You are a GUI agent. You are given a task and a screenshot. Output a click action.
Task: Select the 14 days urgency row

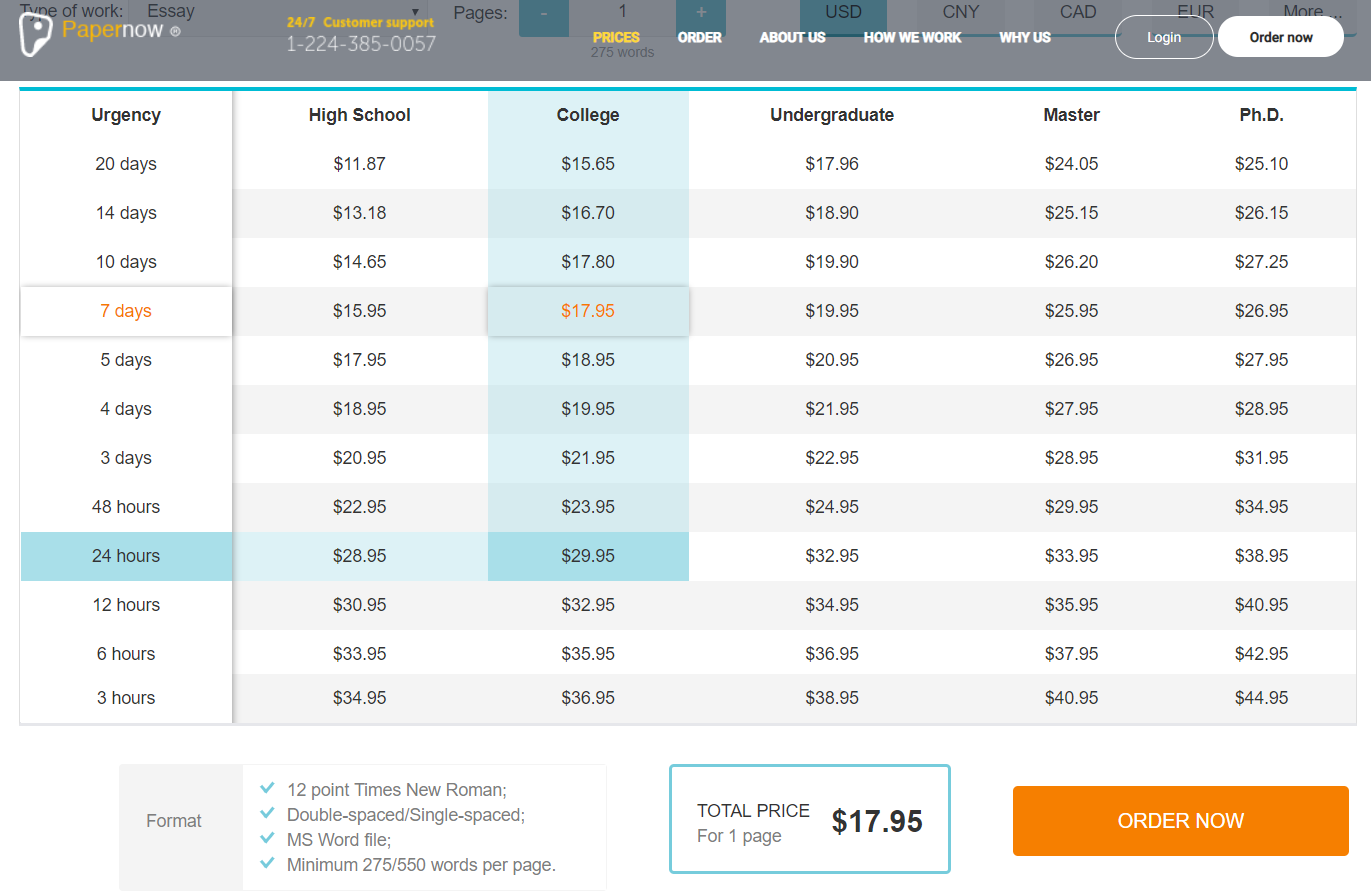click(126, 213)
